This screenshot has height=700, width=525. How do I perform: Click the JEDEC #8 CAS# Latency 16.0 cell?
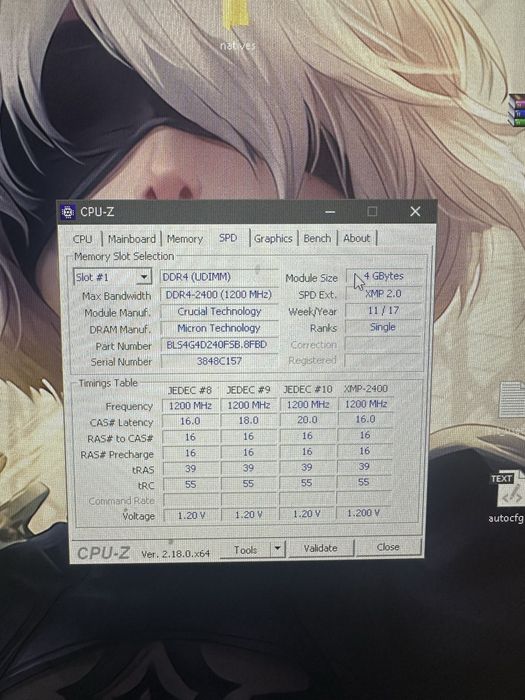point(190,421)
